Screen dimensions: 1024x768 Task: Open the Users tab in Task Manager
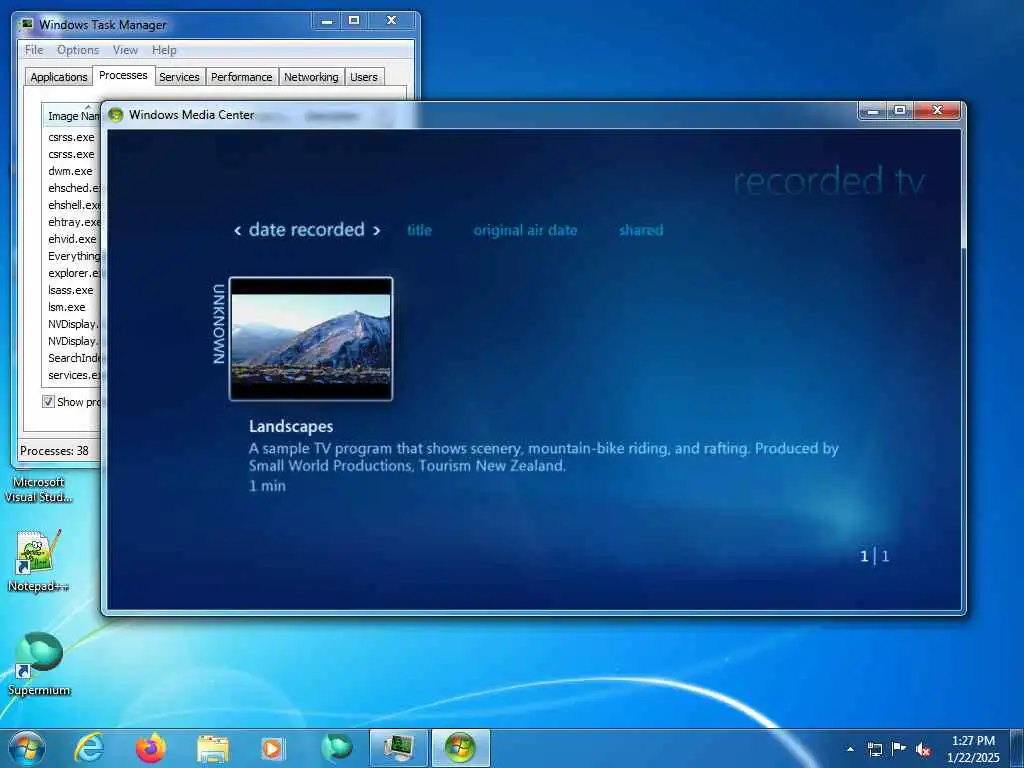[363, 77]
